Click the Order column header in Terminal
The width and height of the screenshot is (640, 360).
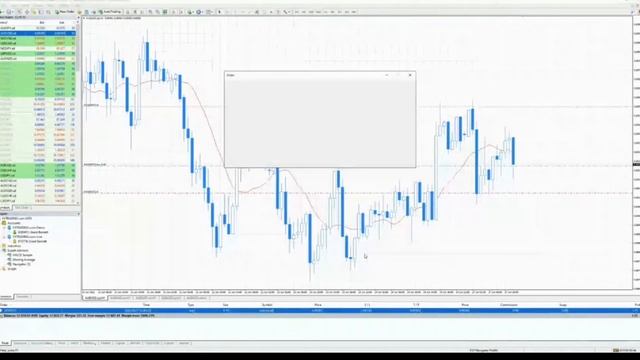tap(4, 305)
